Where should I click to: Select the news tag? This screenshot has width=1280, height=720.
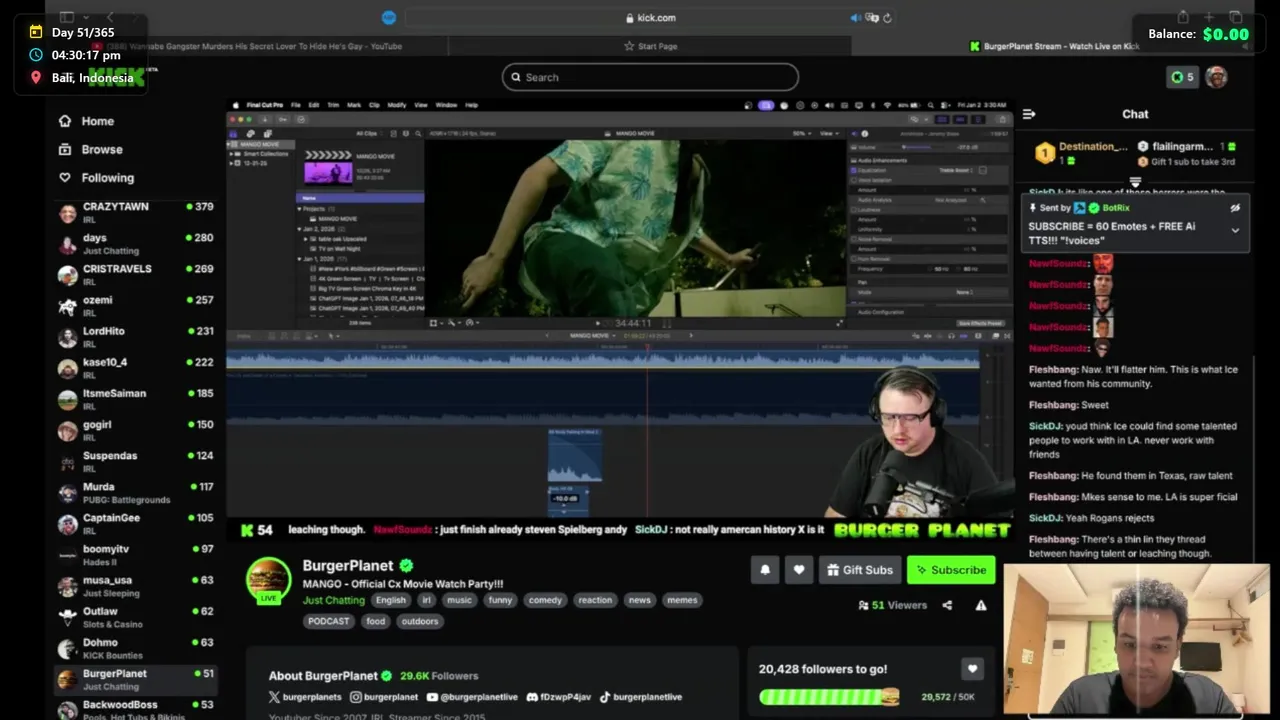pos(640,600)
